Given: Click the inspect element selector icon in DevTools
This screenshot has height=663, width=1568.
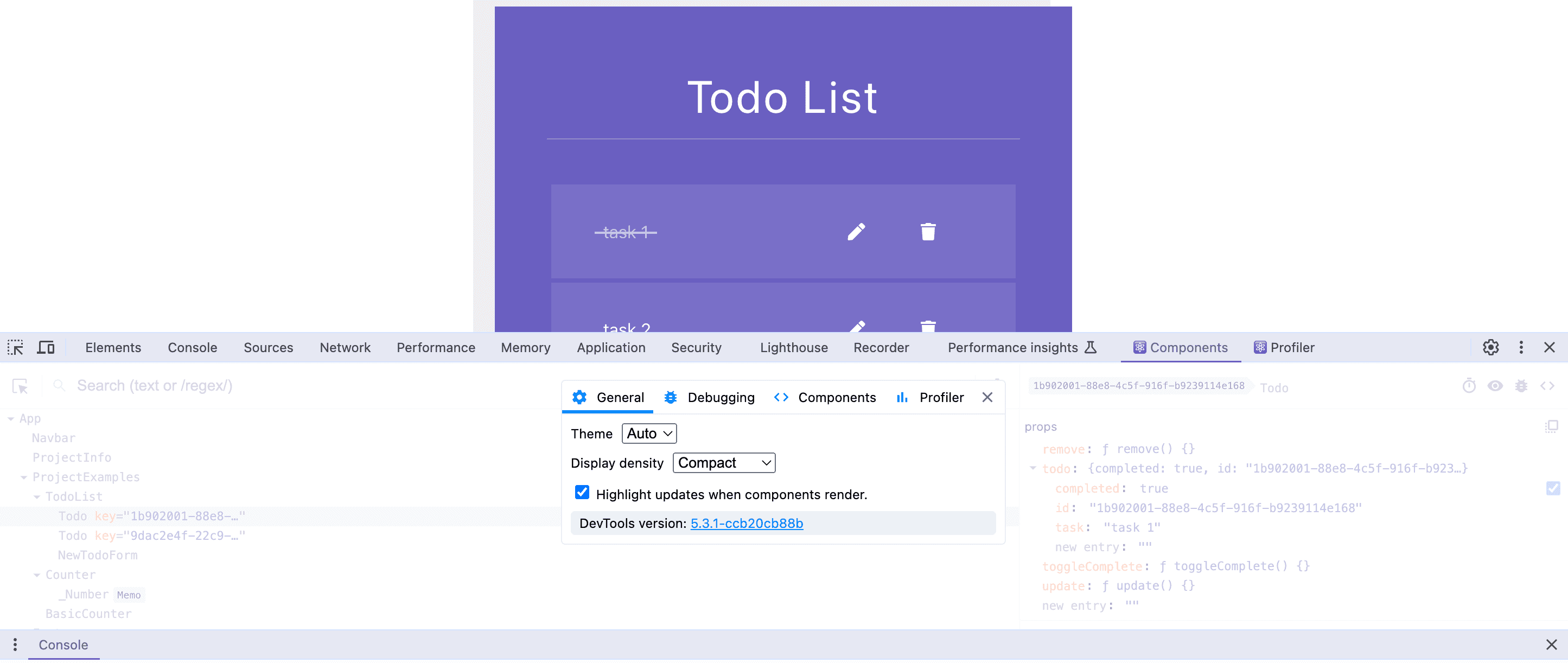Looking at the screenshot, I should point(15,348).
